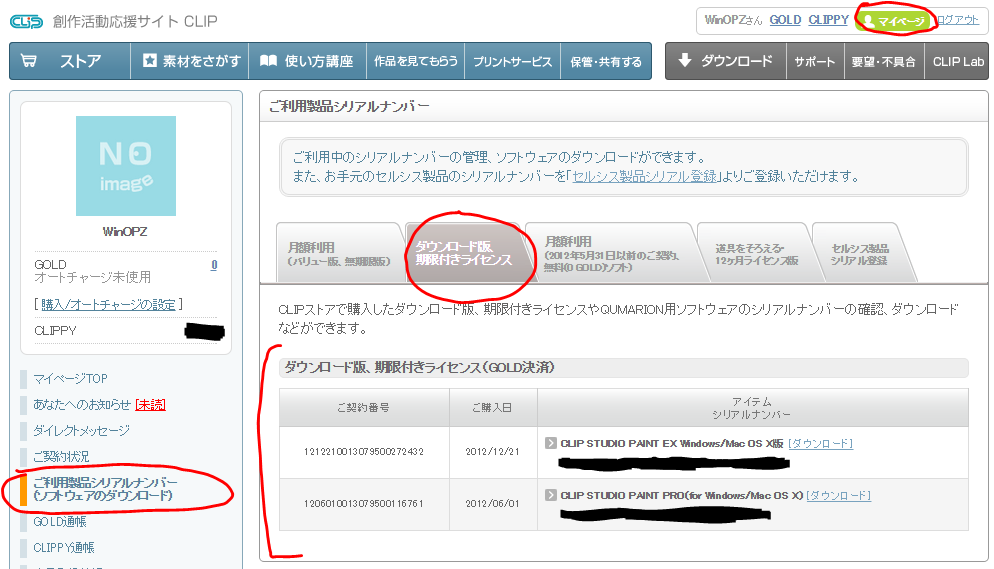Click the GOLD balance 0 link

point(214,265)
